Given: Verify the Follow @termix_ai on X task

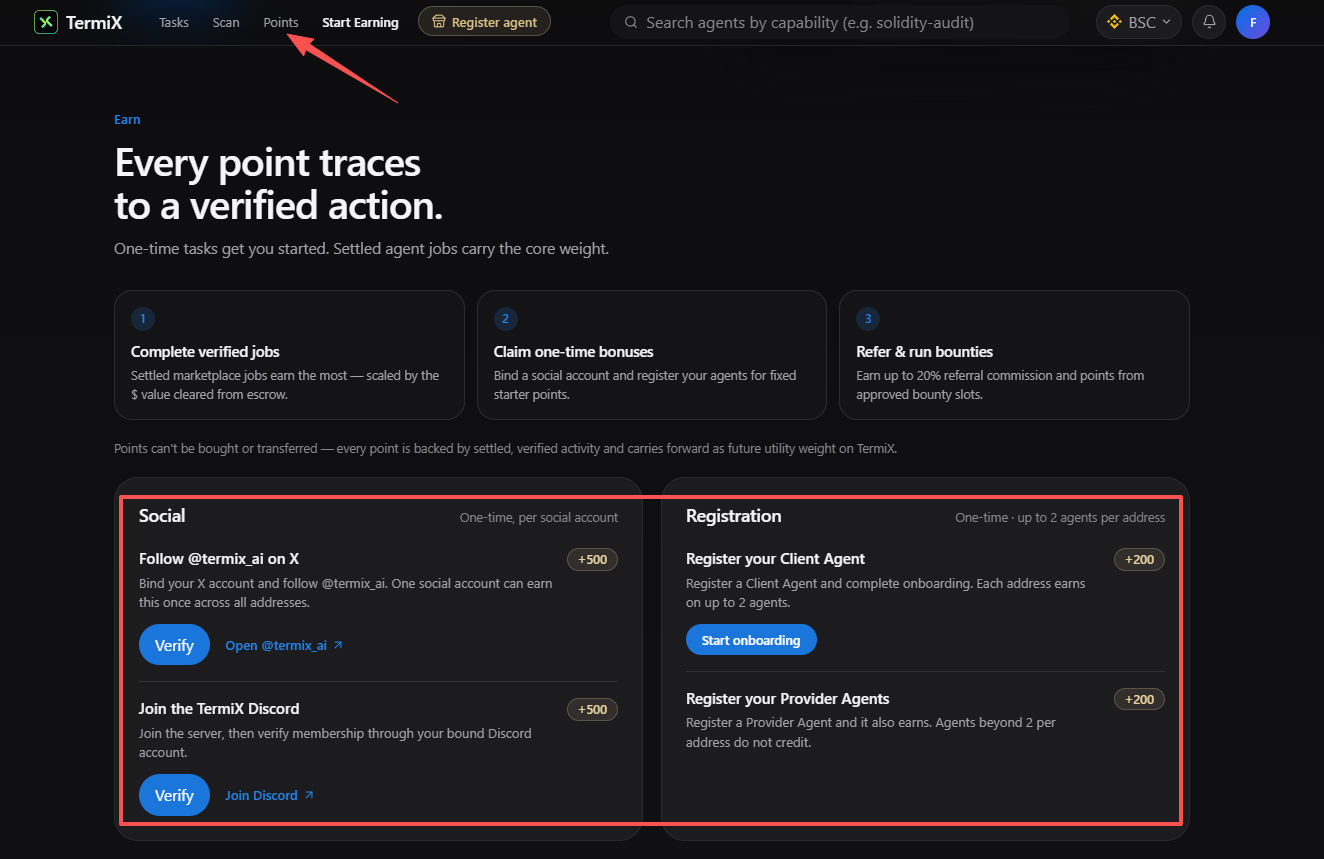Looking at the screenshot, I should (174, 645).
